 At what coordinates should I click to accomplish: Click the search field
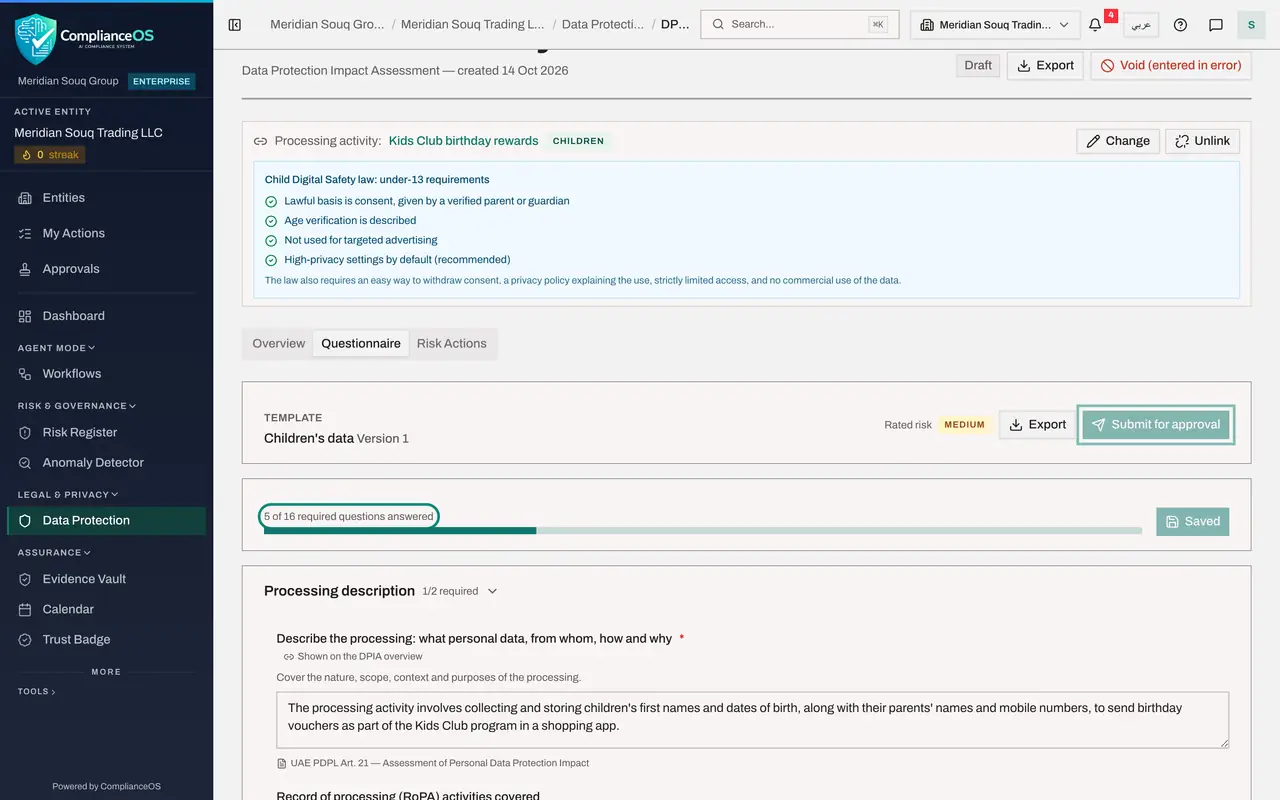tap(800, 25)
